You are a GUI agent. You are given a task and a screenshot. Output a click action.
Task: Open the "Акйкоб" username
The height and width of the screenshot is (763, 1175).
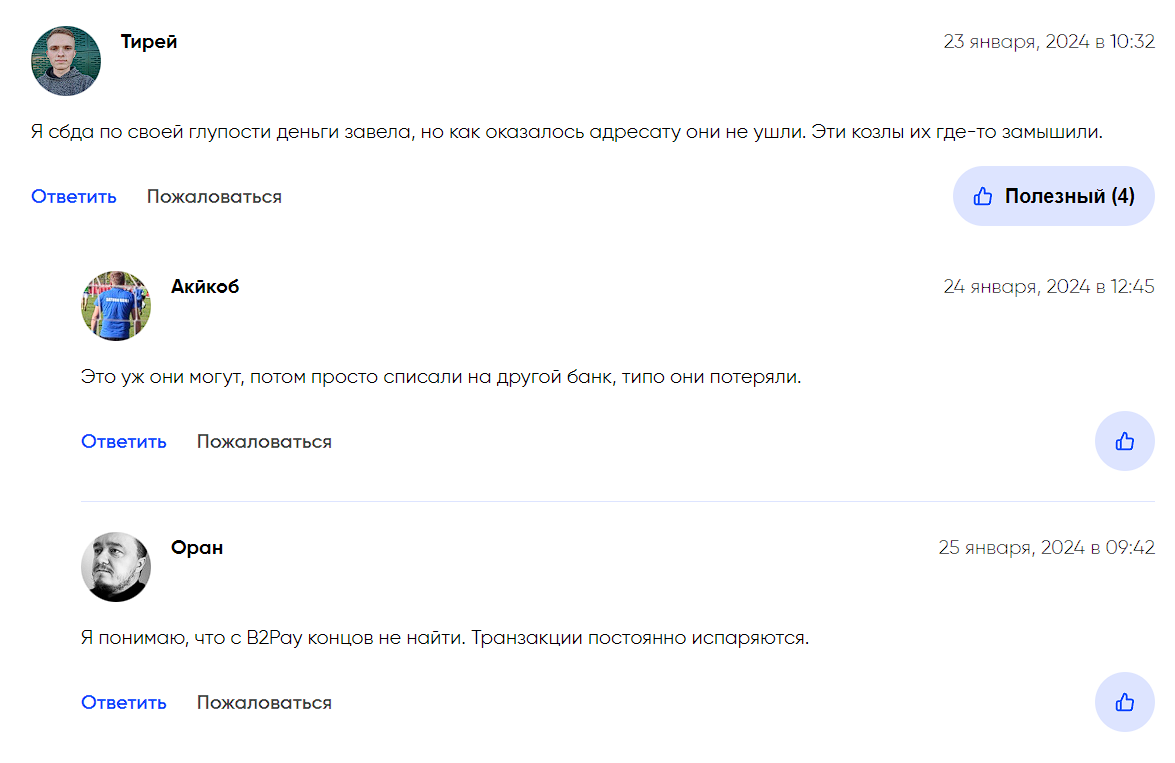pyautogui.click(x=205, y=287)
